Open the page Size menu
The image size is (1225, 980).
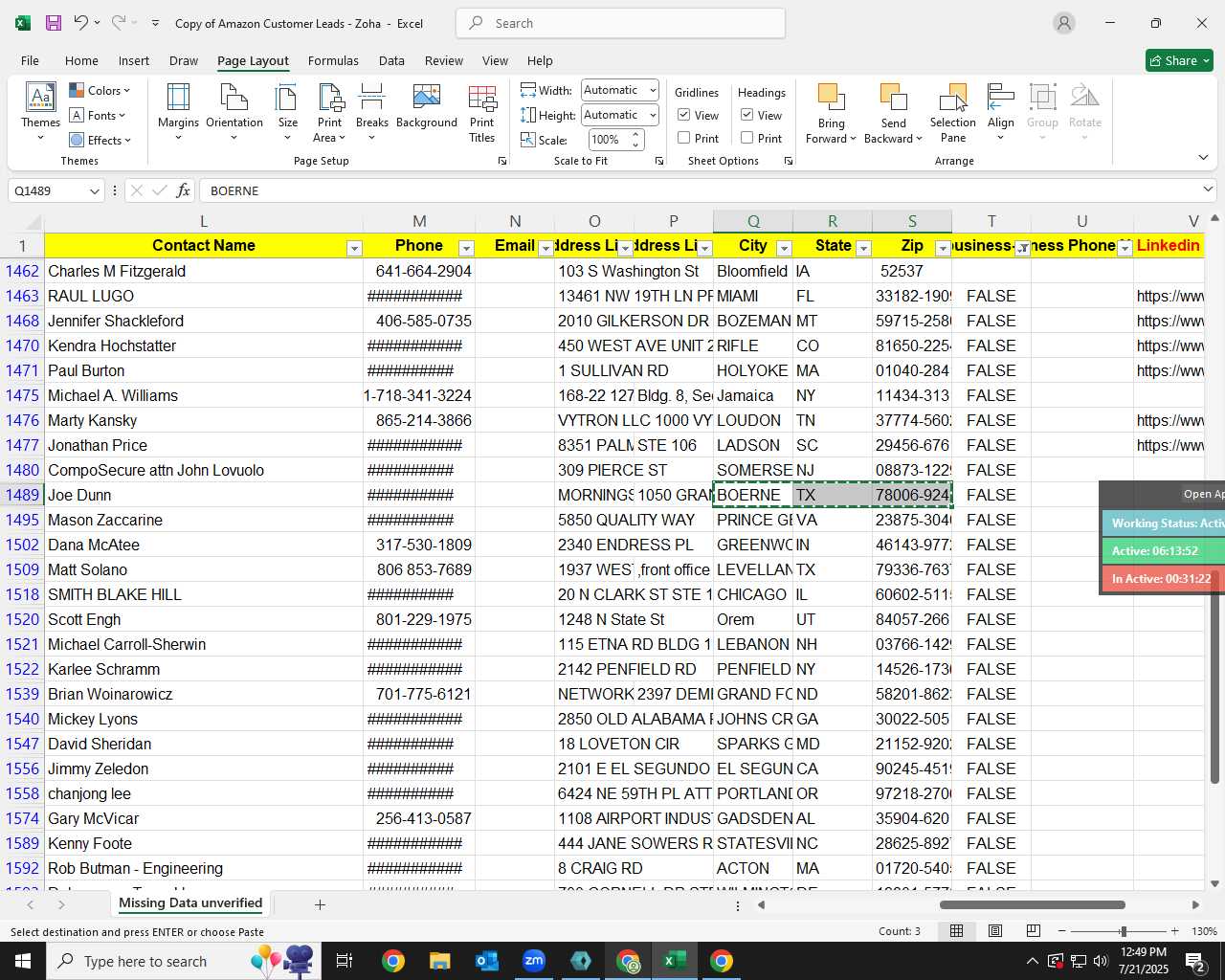[x=287, y=112]
